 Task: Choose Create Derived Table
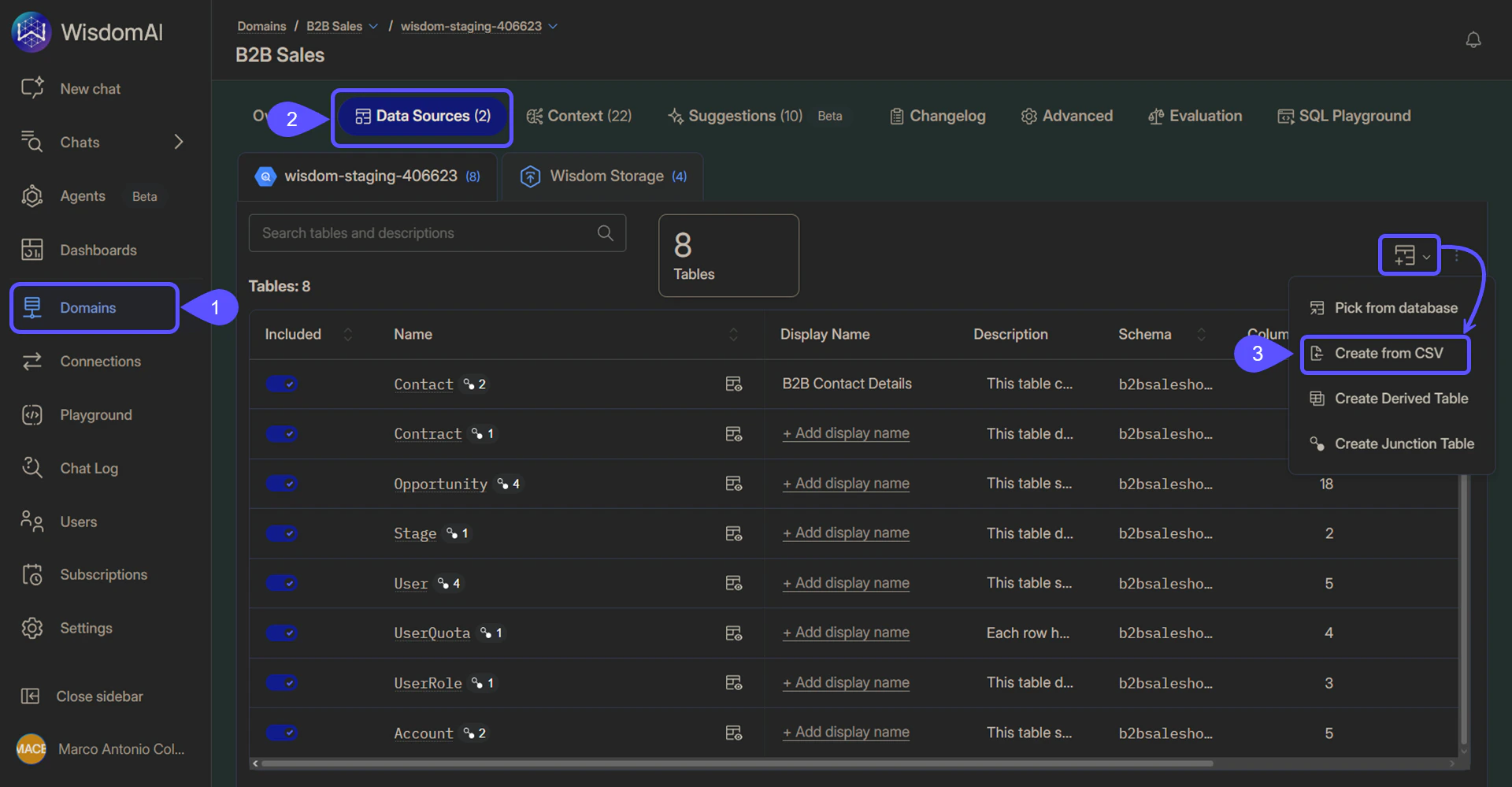[x=1388, y=399]
